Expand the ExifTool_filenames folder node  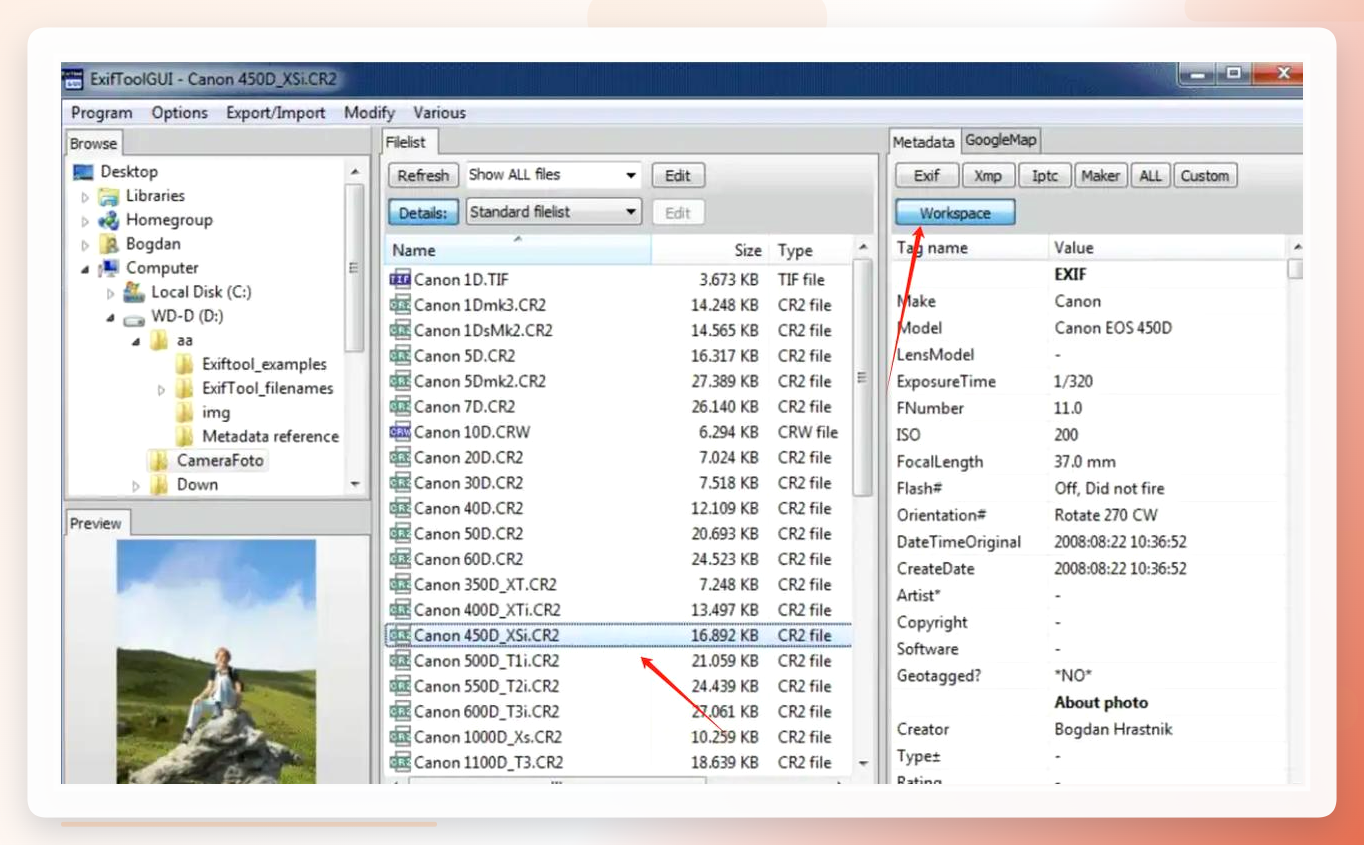pos(161,390)
